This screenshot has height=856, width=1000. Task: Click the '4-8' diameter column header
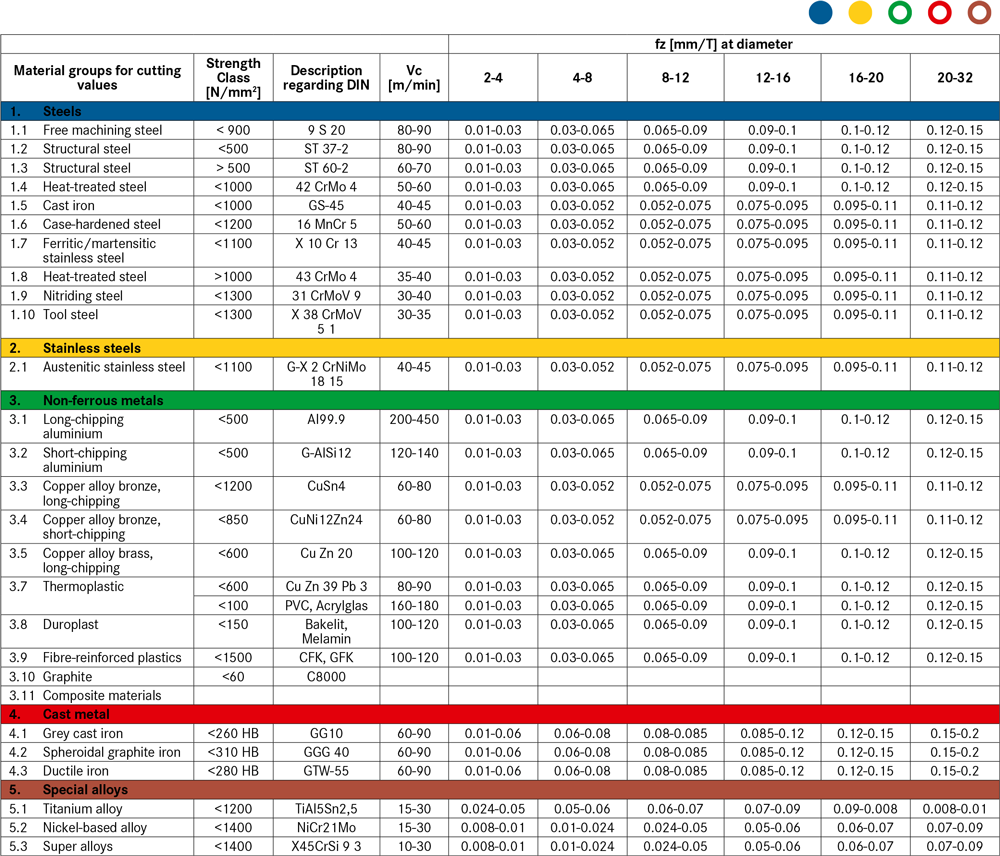click(x=582, y=77)
